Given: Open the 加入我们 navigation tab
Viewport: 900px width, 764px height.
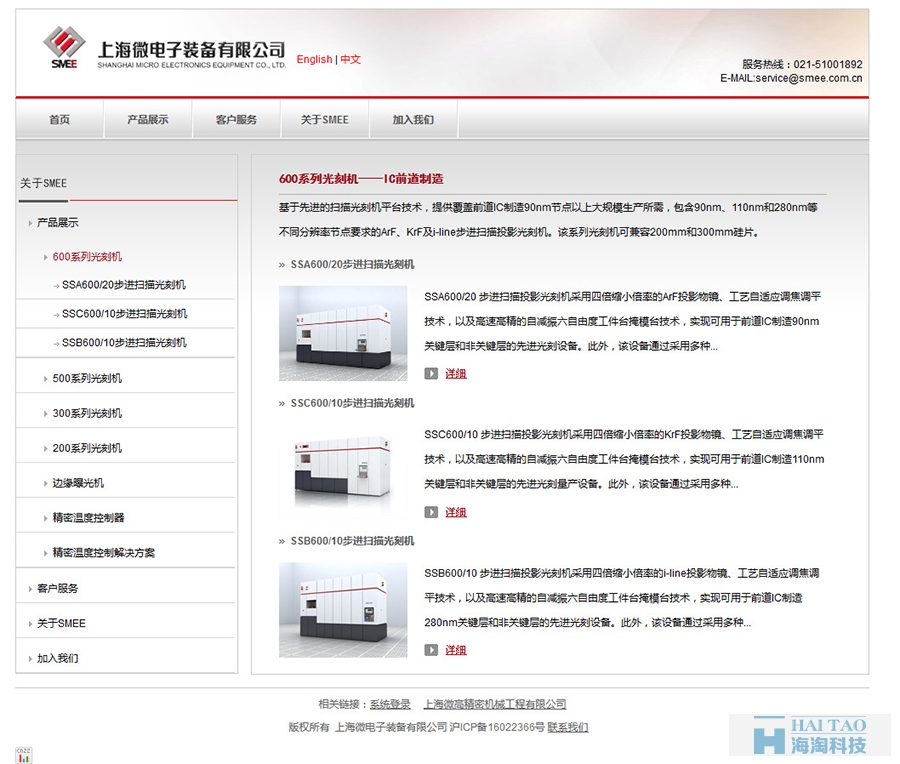Looking at the screenshot, I should (413, 119).
